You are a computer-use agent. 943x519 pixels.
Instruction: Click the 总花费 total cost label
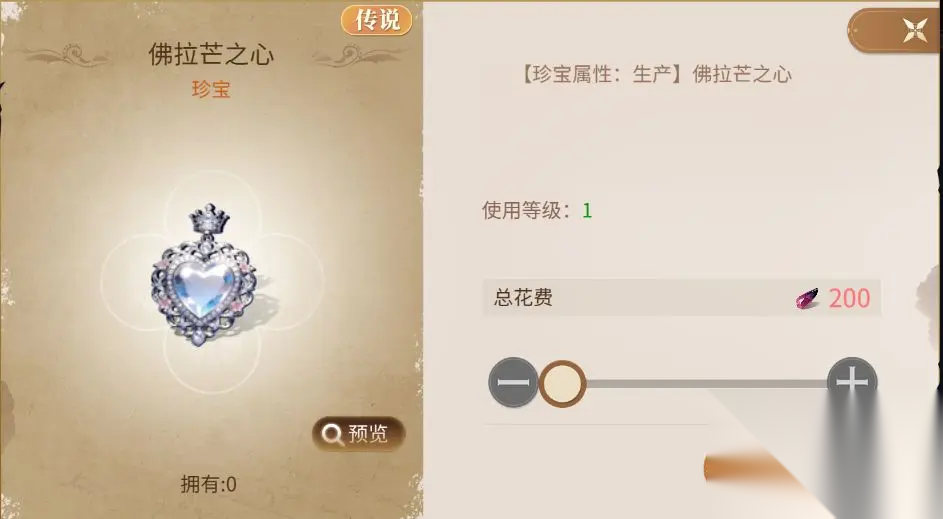click(x=523, y=298)
